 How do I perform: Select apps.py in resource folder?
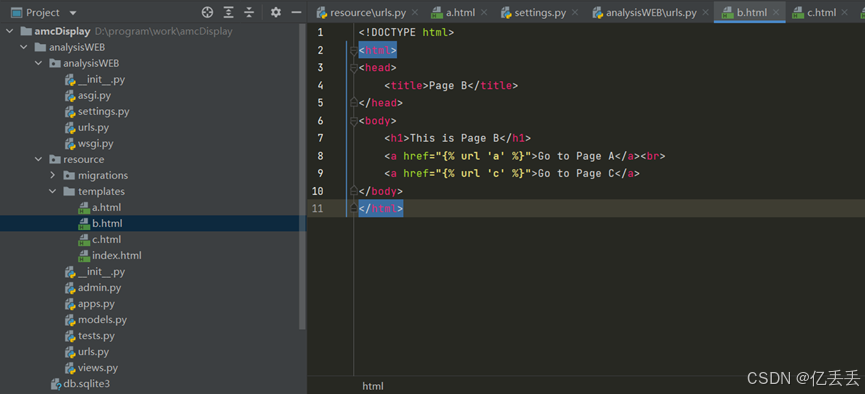(97, 304)
